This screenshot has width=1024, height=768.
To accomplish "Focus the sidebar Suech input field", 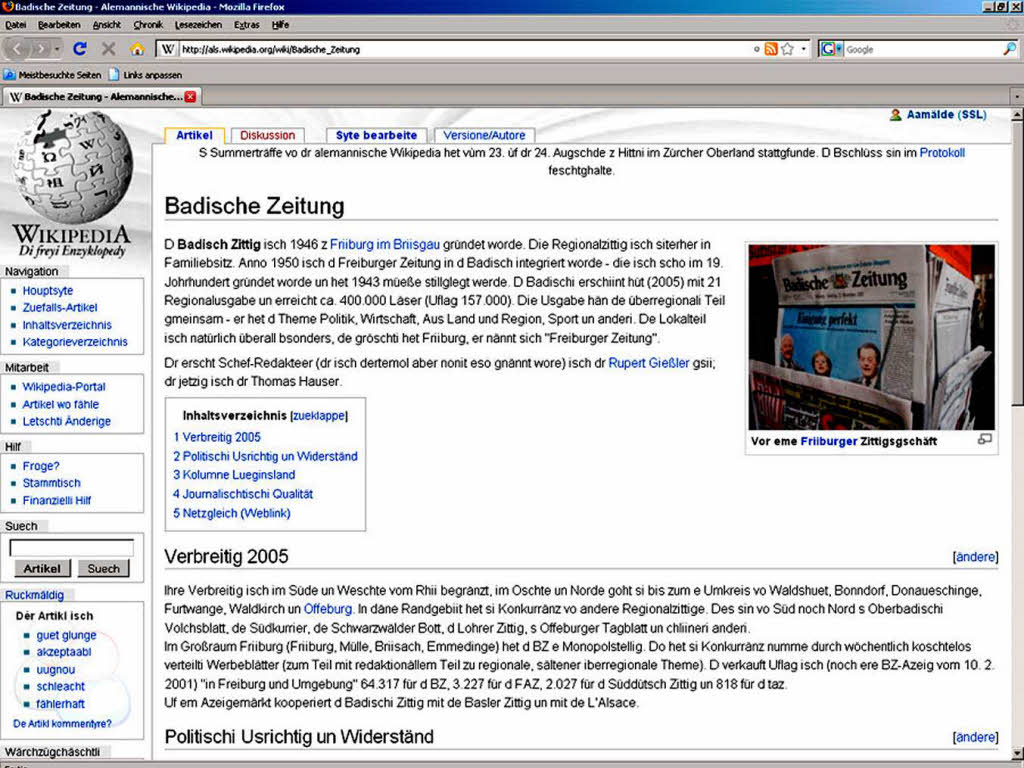I will [x=72, y=548].
